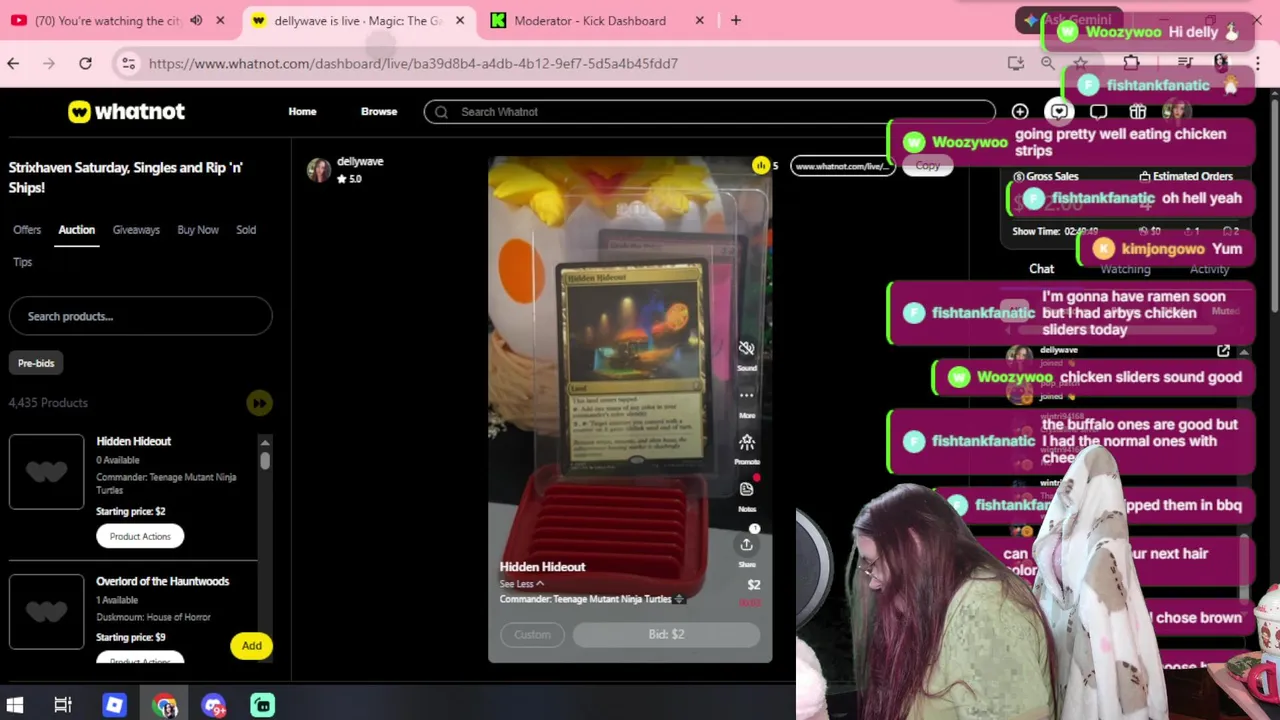The width and height of the screenshot is (1280, 720).
Task: Click the 'Hidden Hideout' title in product list
Action: coord(133,441)
